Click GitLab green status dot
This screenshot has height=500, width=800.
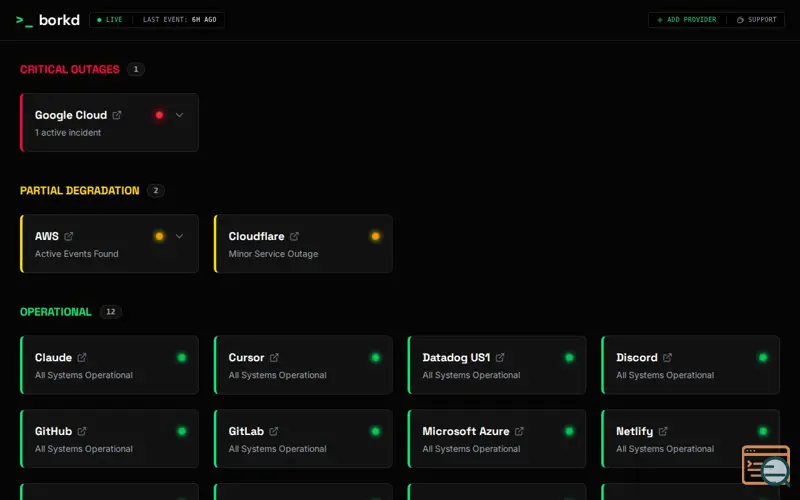[x=376, y=431]
